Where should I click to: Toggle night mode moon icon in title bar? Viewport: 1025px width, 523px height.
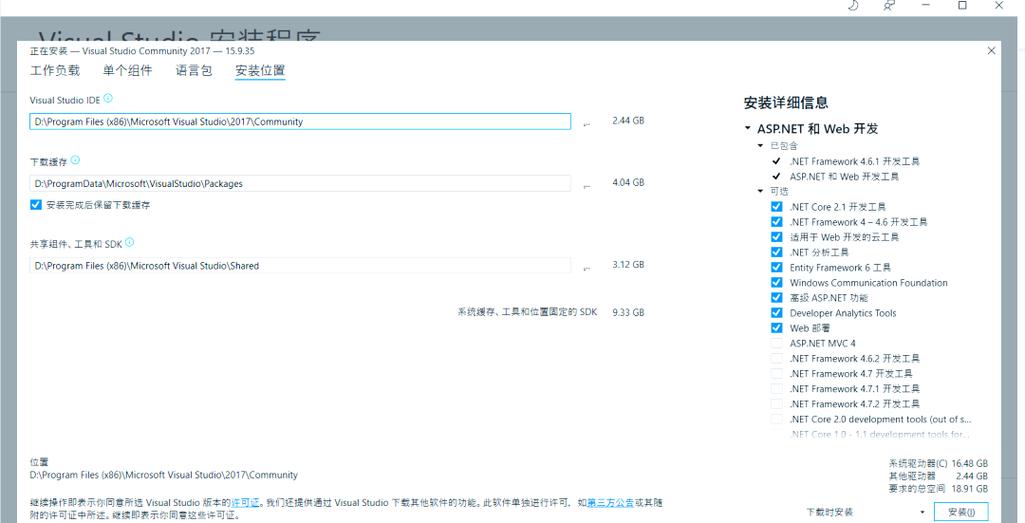[x=852, y=5]
